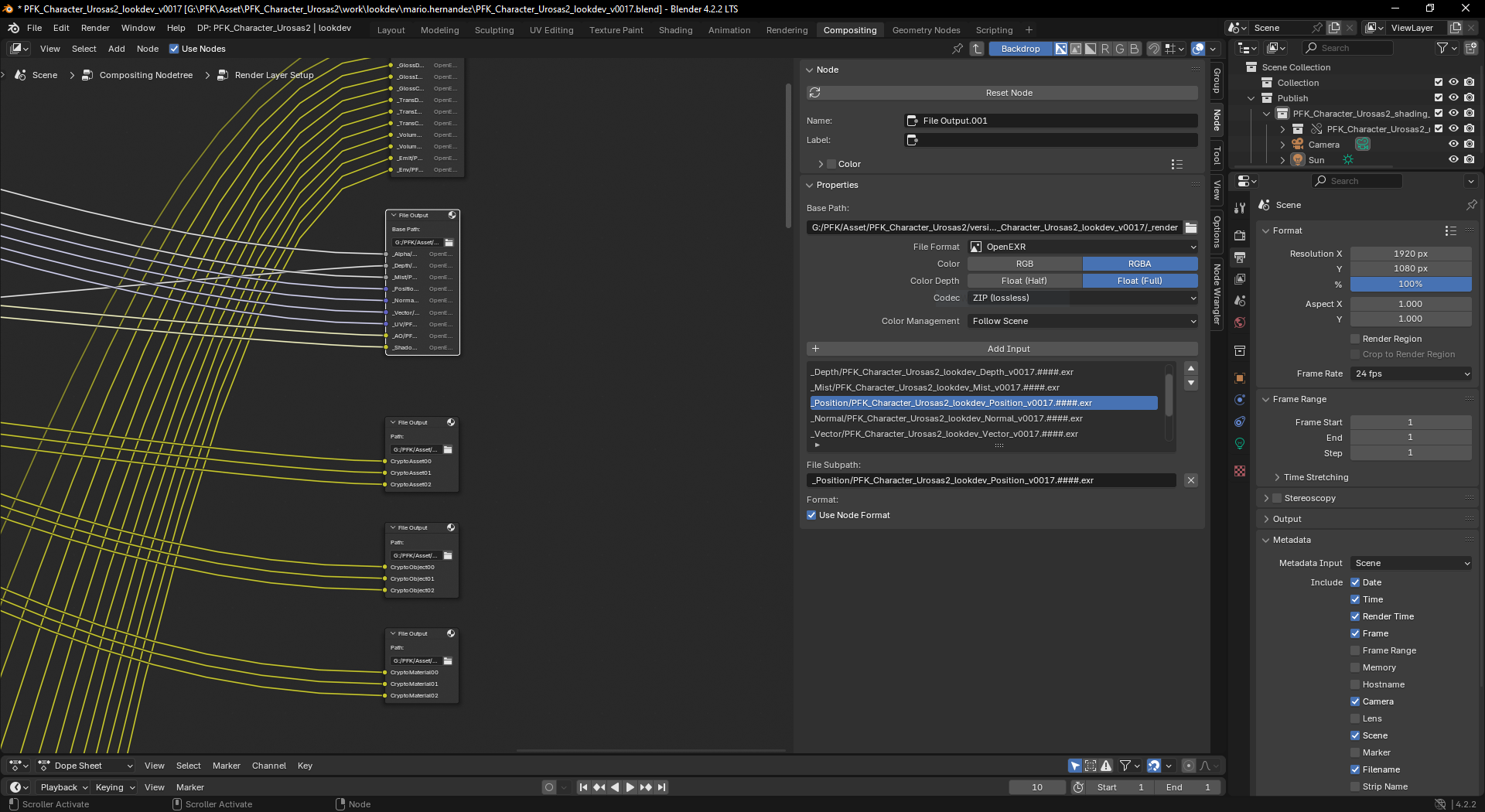Toggle node snapping magnet icon
The width and height of the screenshot is (1485, 812).
(x=1154, y=49)
